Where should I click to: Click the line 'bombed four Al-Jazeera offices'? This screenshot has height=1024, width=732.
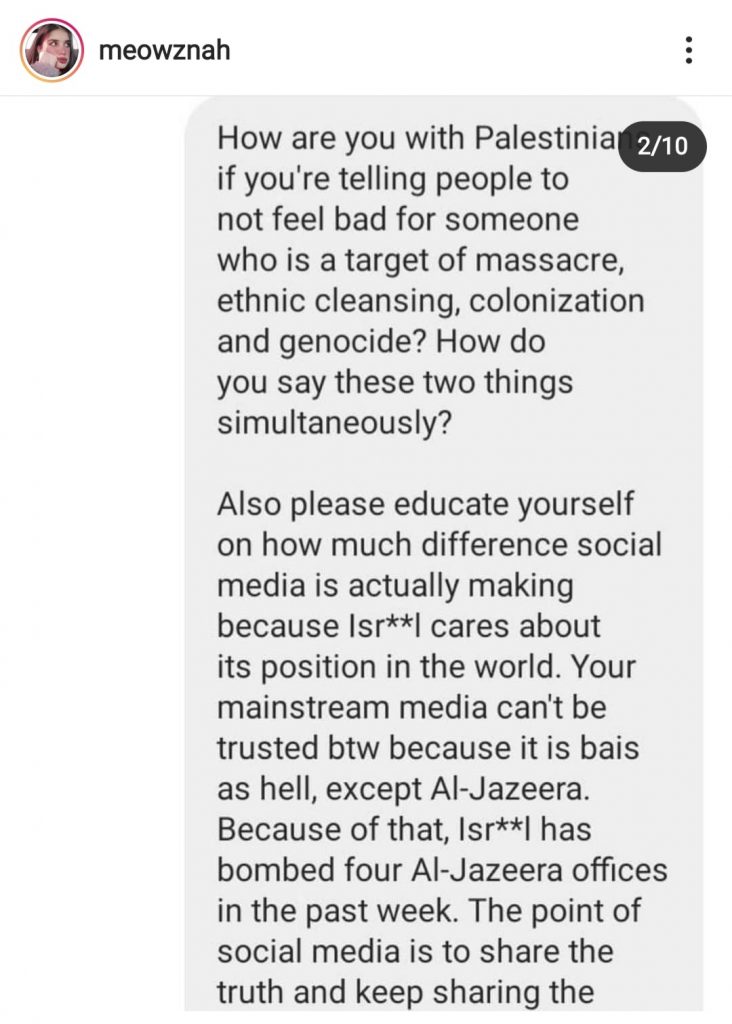click(x=442, y=870)
